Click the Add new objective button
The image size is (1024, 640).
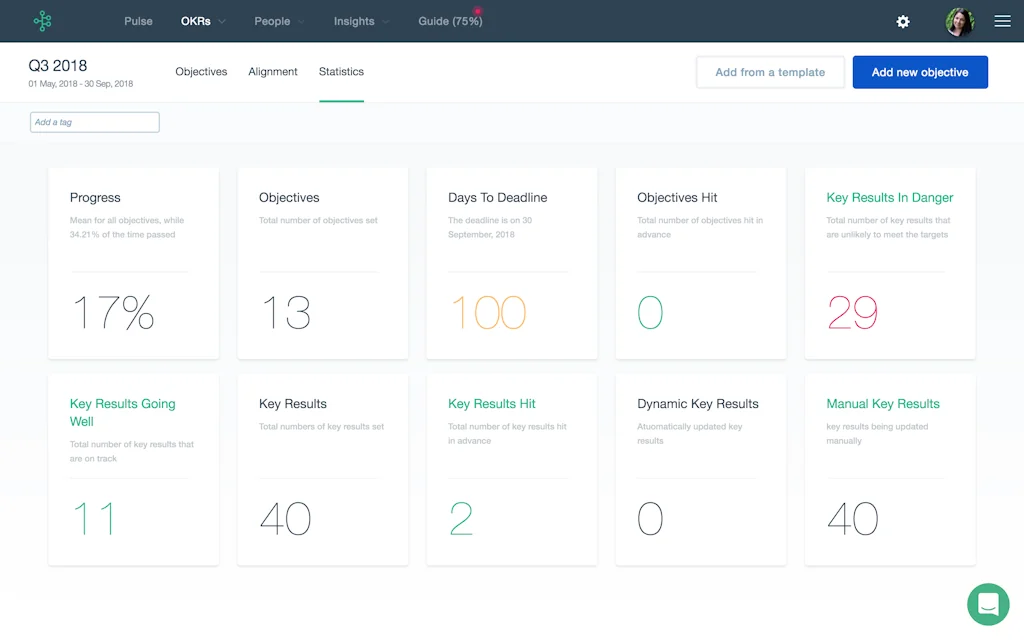point(920,72)
